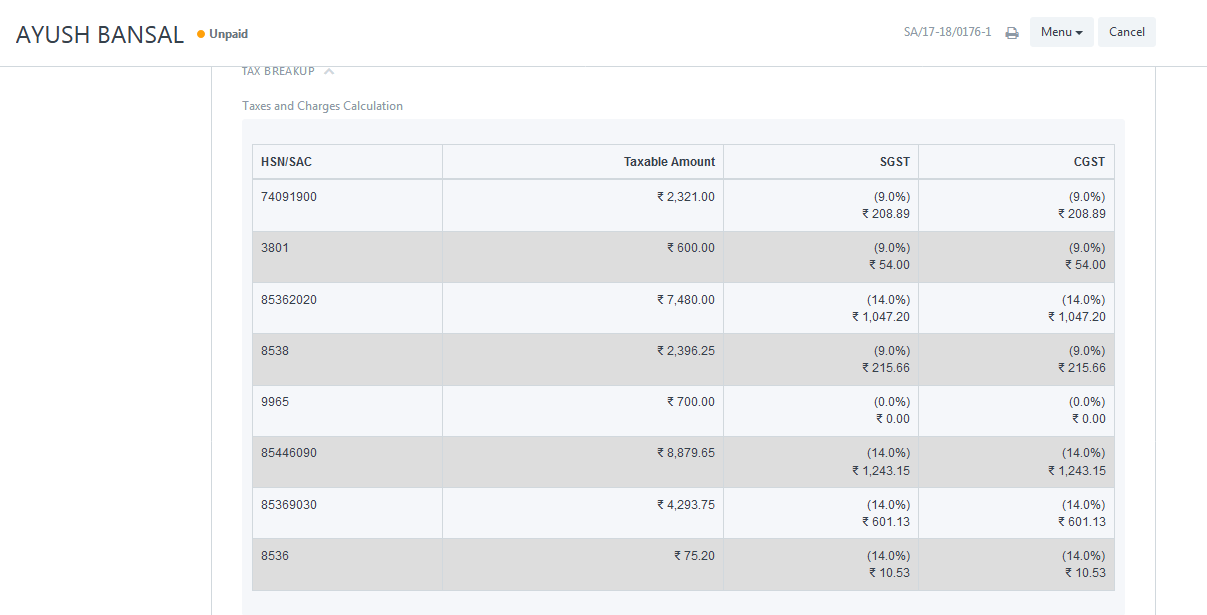Open the Menu dropdown
1207x615 pixels.
[1061, 32]
